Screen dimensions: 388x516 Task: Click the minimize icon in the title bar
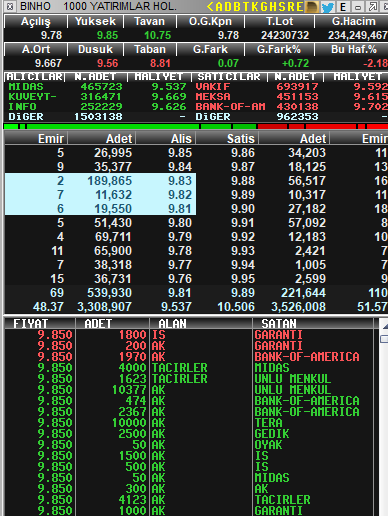click(x=358, y=7)
